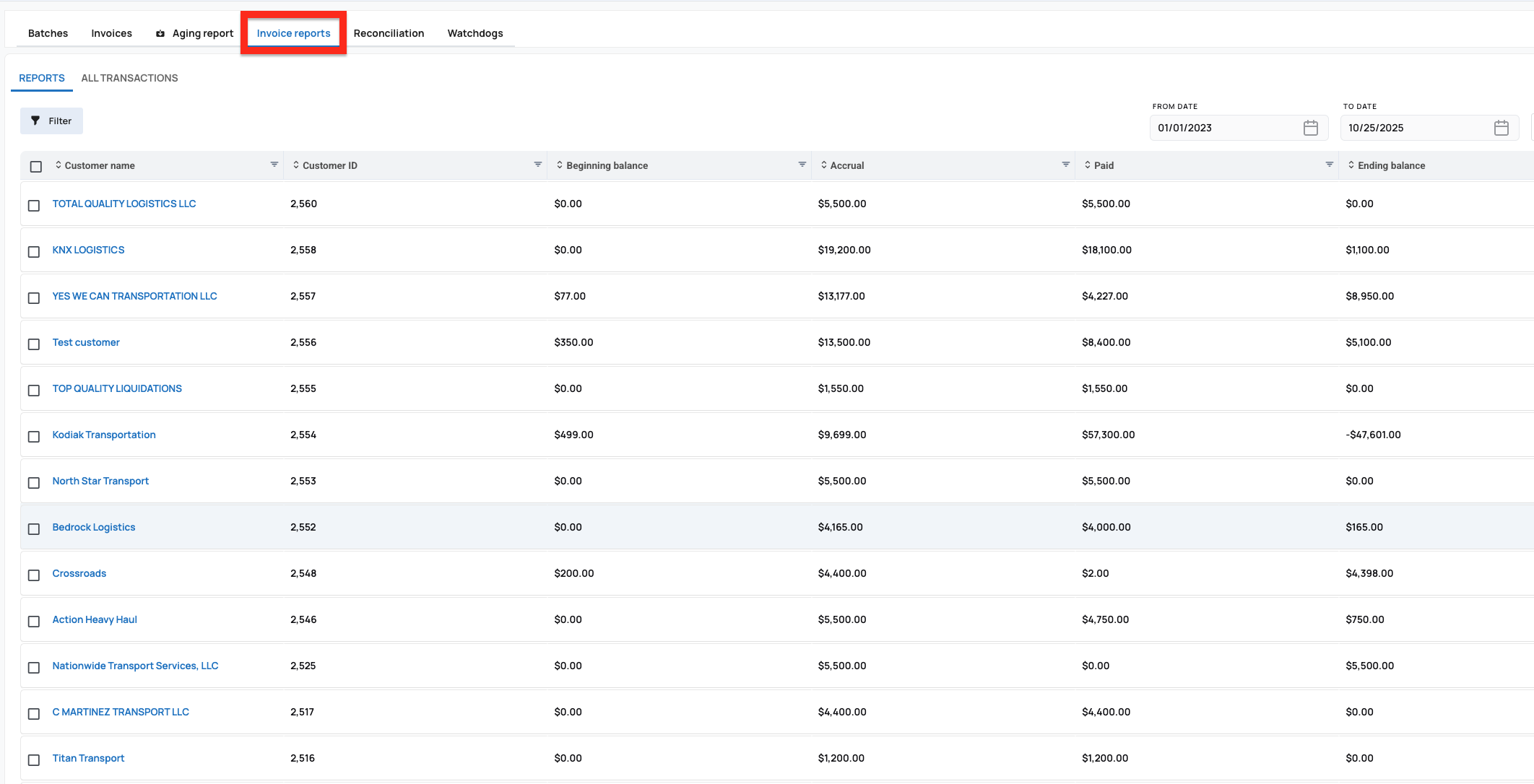Click inside the From Date input field

pyautogui.click(x=1228, y=127)
